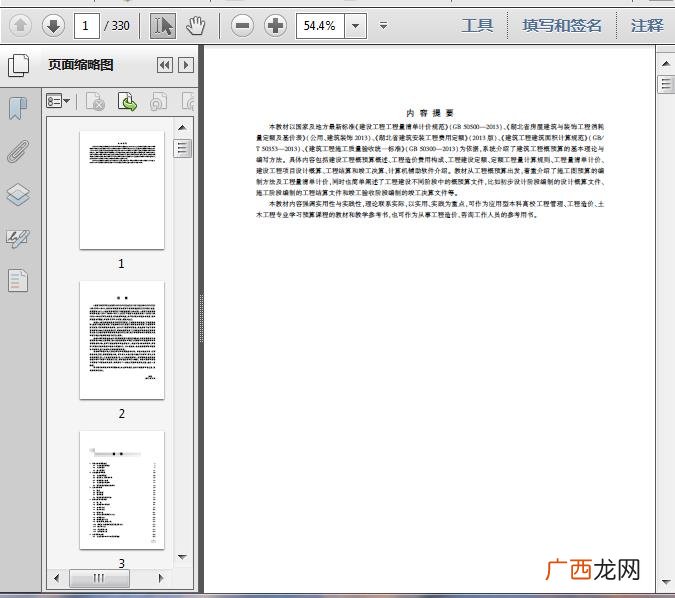
Task: Click the panel splitter grip handle
Action: coord(201,319)
